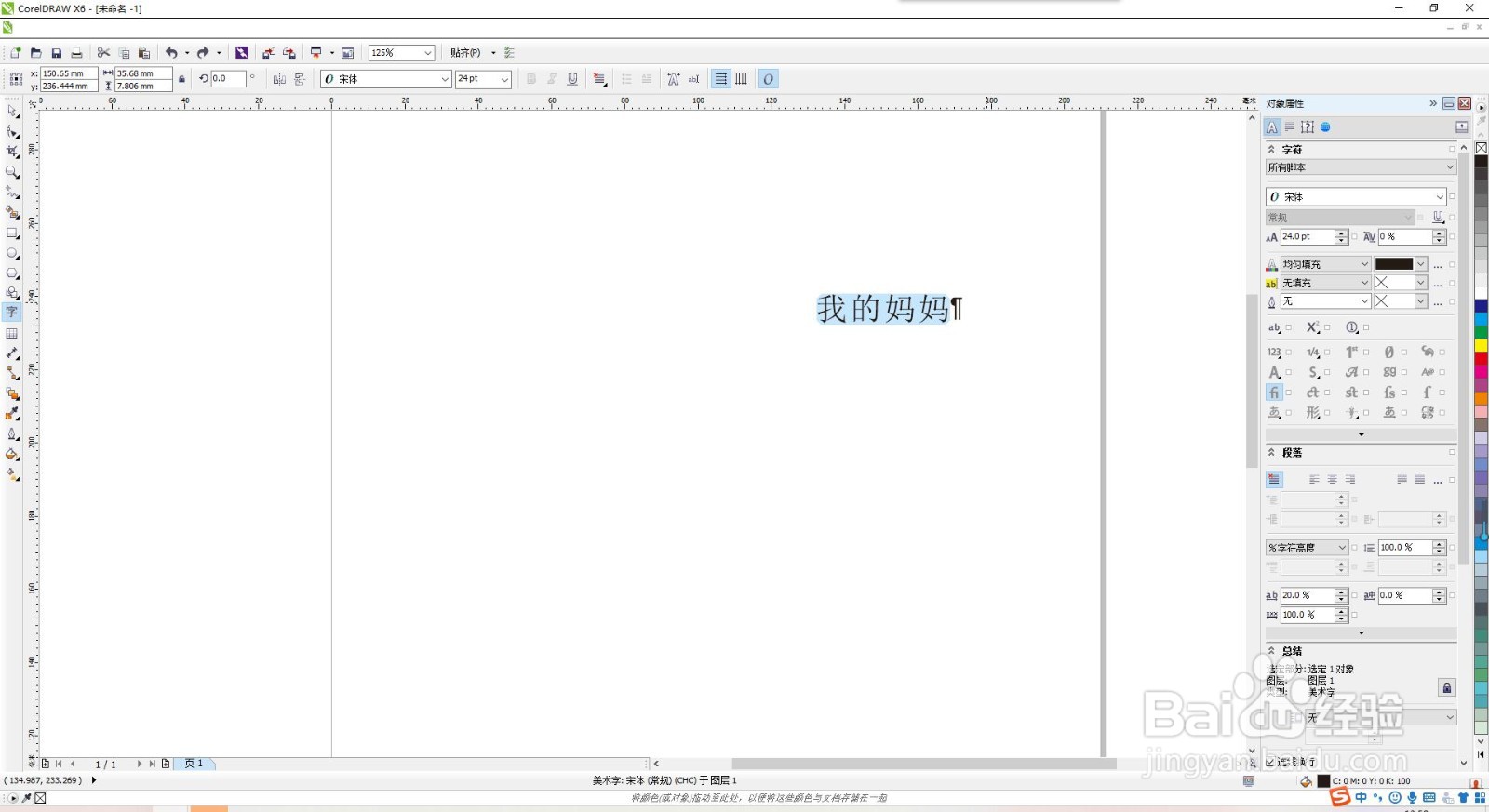Open the zoom level 125% dropdown
This screenshot has width=1489, height=812.
[428, 53]
